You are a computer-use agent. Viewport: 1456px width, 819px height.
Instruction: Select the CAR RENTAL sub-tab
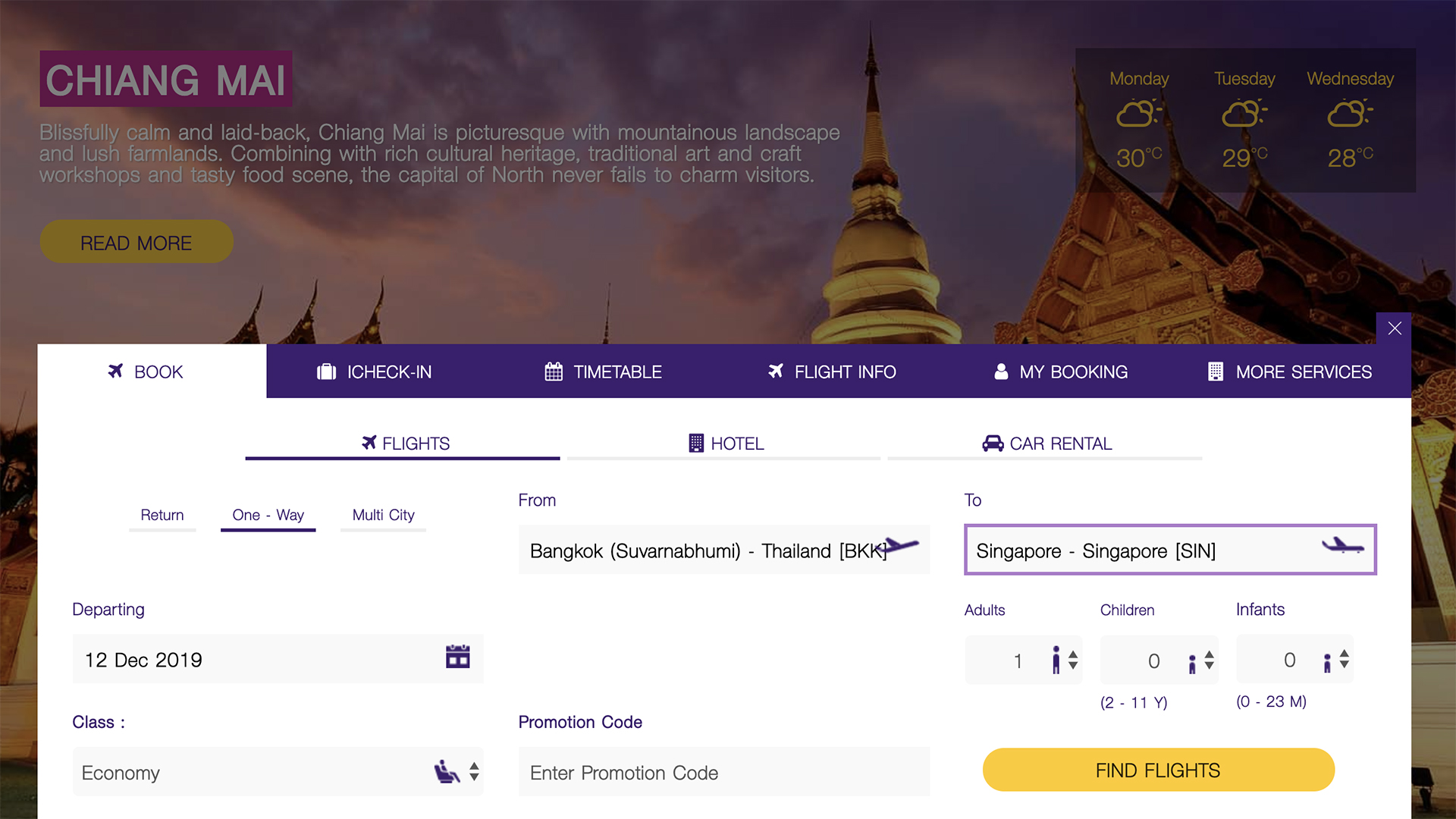click(1045, 444)
